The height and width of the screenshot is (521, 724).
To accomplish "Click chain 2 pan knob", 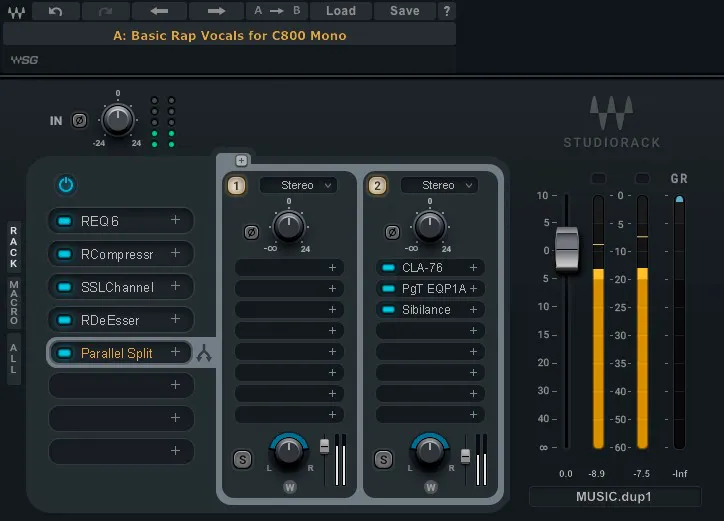I will pyautogui.click(x=429, y=450).
